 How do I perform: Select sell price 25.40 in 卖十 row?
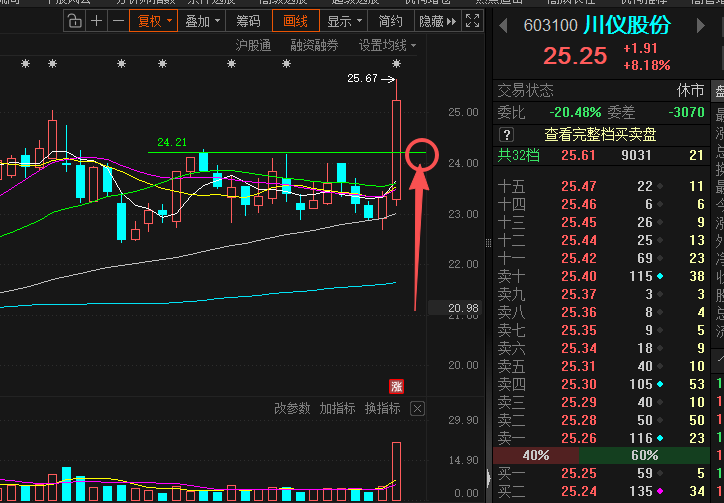click(x=579, y=276)
